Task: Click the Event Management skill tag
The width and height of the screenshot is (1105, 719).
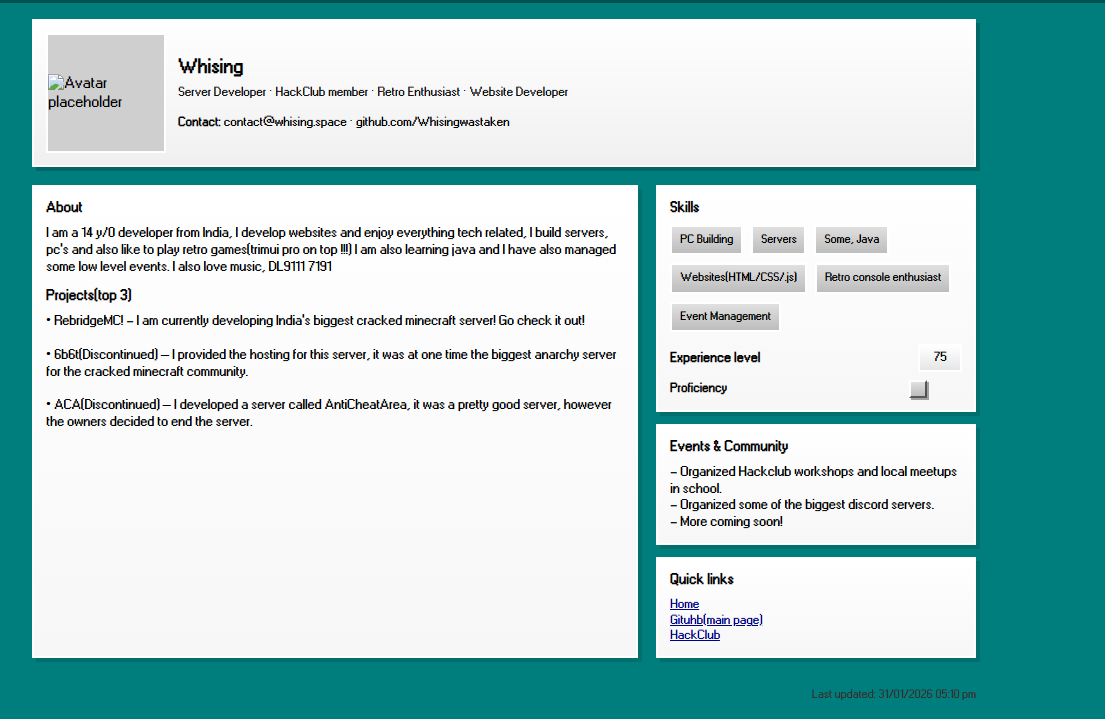Action: click(x=725, y=317)
